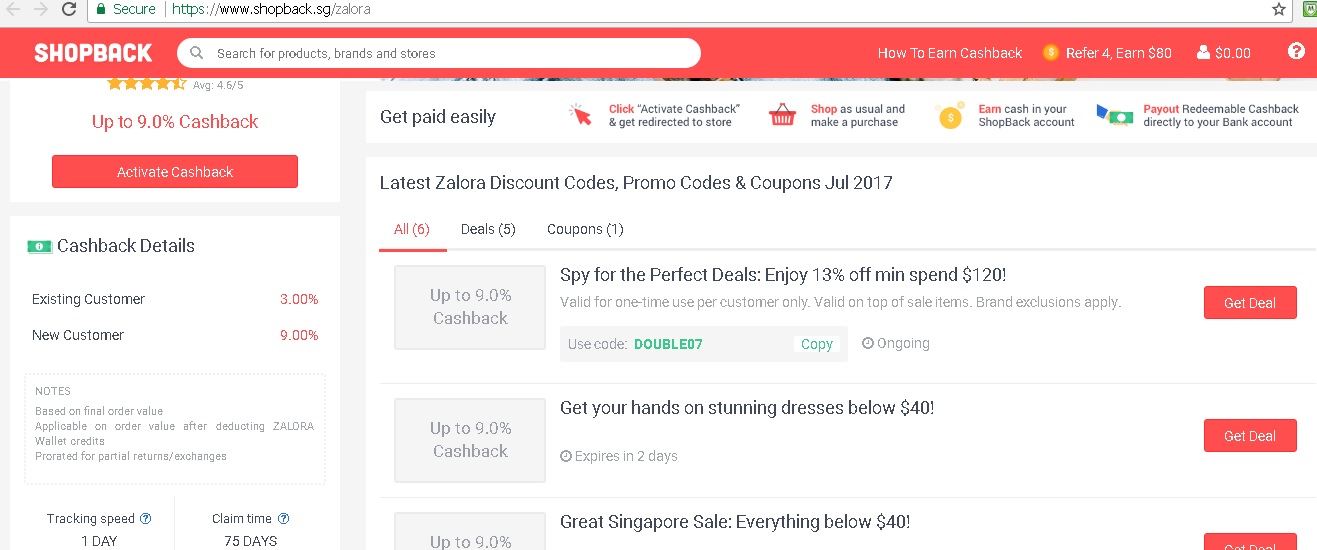
Task: Switch to the Coupons (1) tab
Action: [x=585, y=229]
